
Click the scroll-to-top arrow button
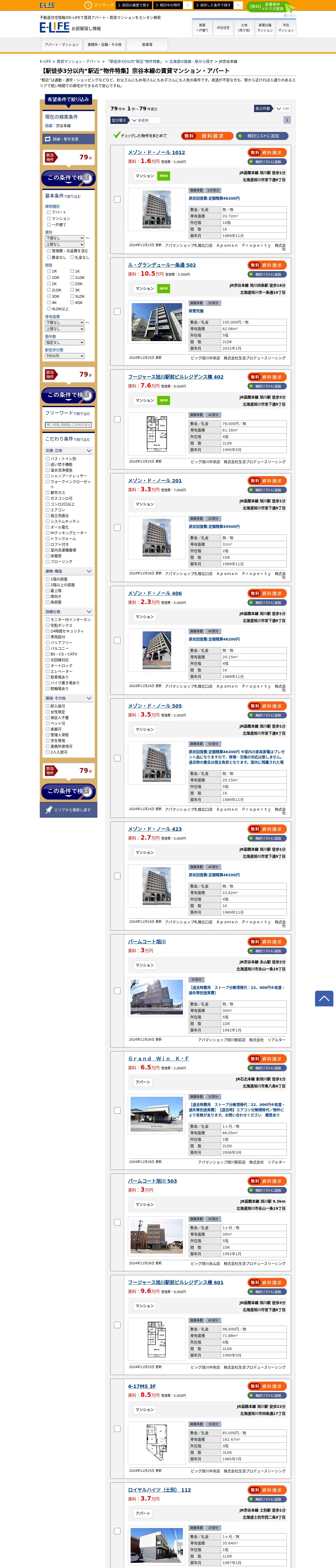pyautogui.click(x=324, y=998)
